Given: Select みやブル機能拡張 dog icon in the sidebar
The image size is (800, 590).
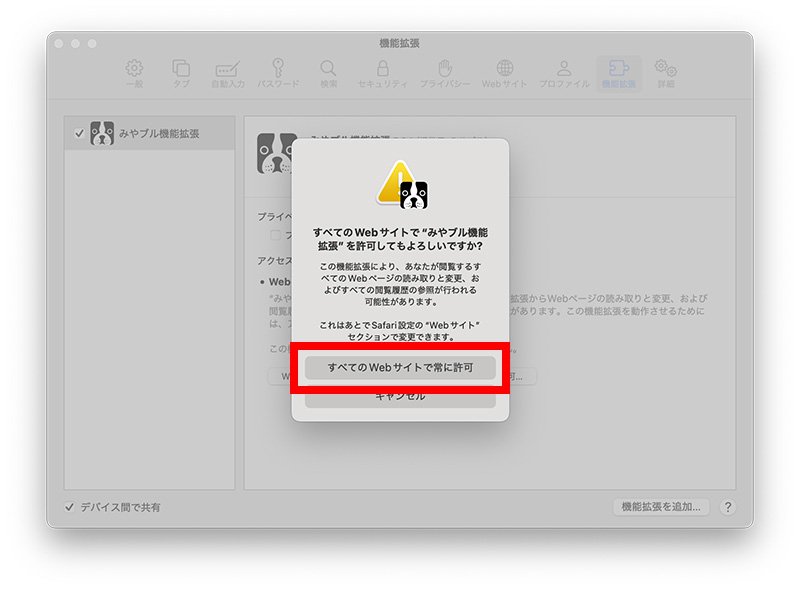Looking at the screenshot, I should (x=102, y=133).
